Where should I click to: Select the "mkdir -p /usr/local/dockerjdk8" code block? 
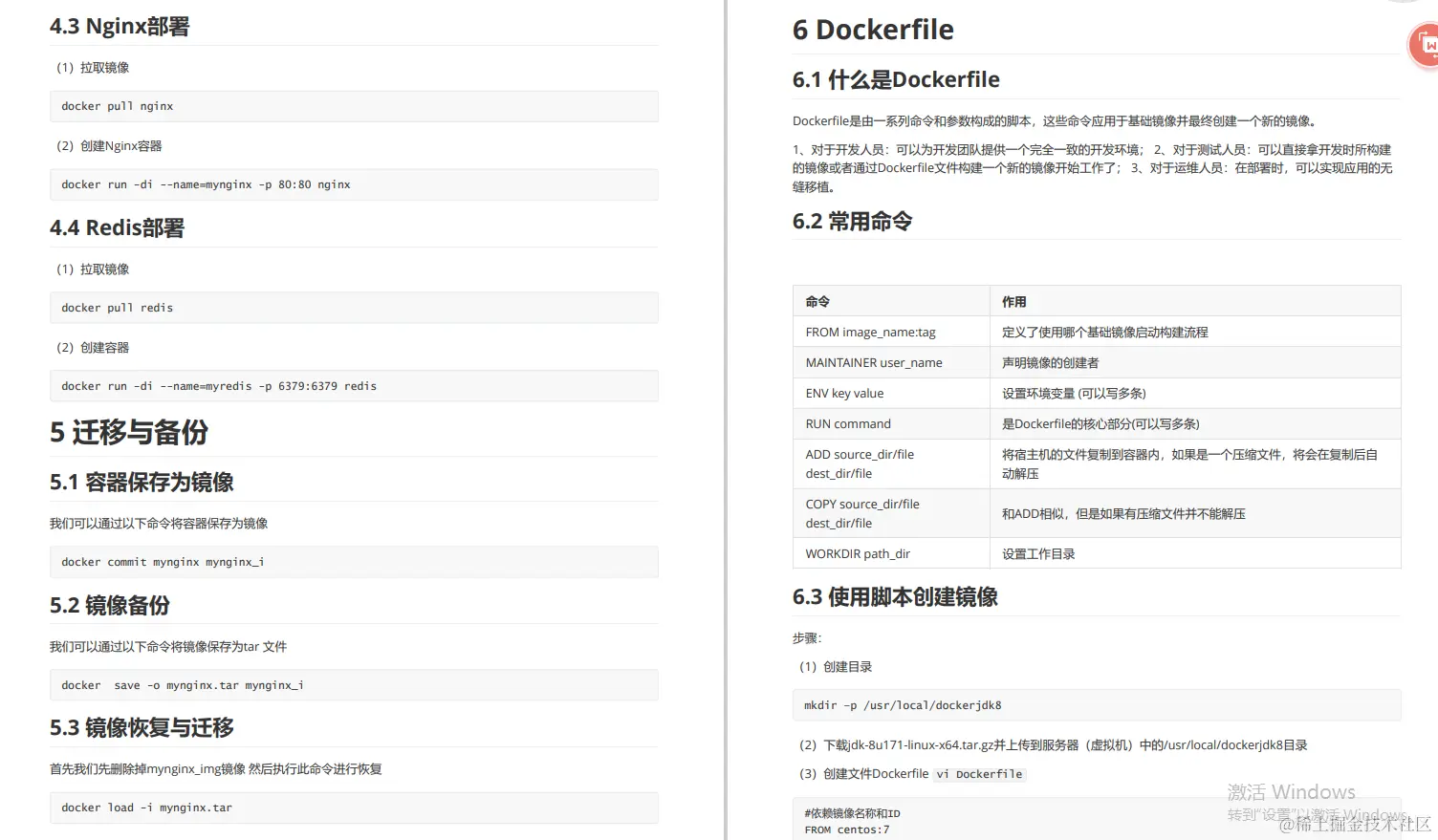point(1097,705)
